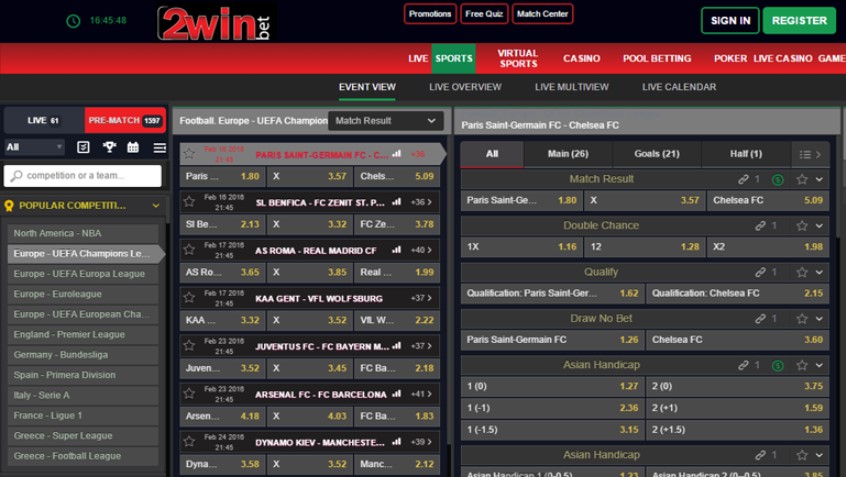Screen dimensions: 846x477
Task: Favorite the Paris Saint-Germain match star
Action: [x=189, y=154]
